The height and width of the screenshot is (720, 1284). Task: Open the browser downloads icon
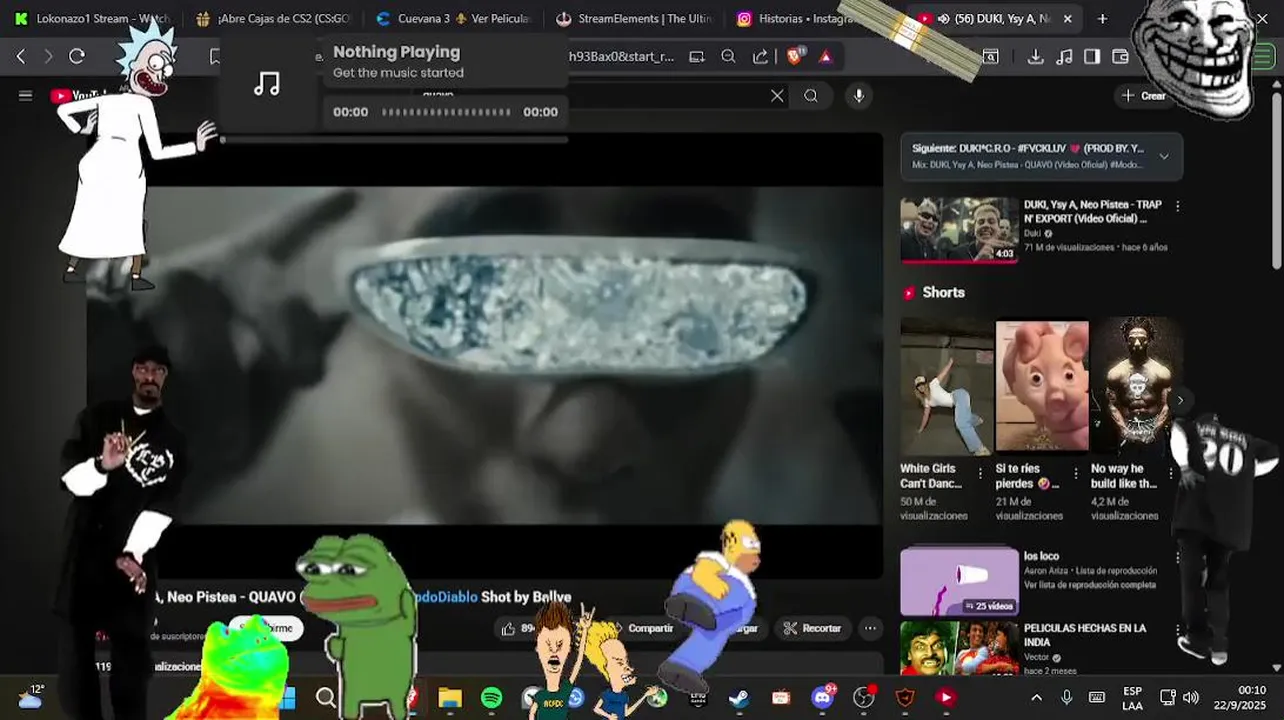[x=1035, y=57]
